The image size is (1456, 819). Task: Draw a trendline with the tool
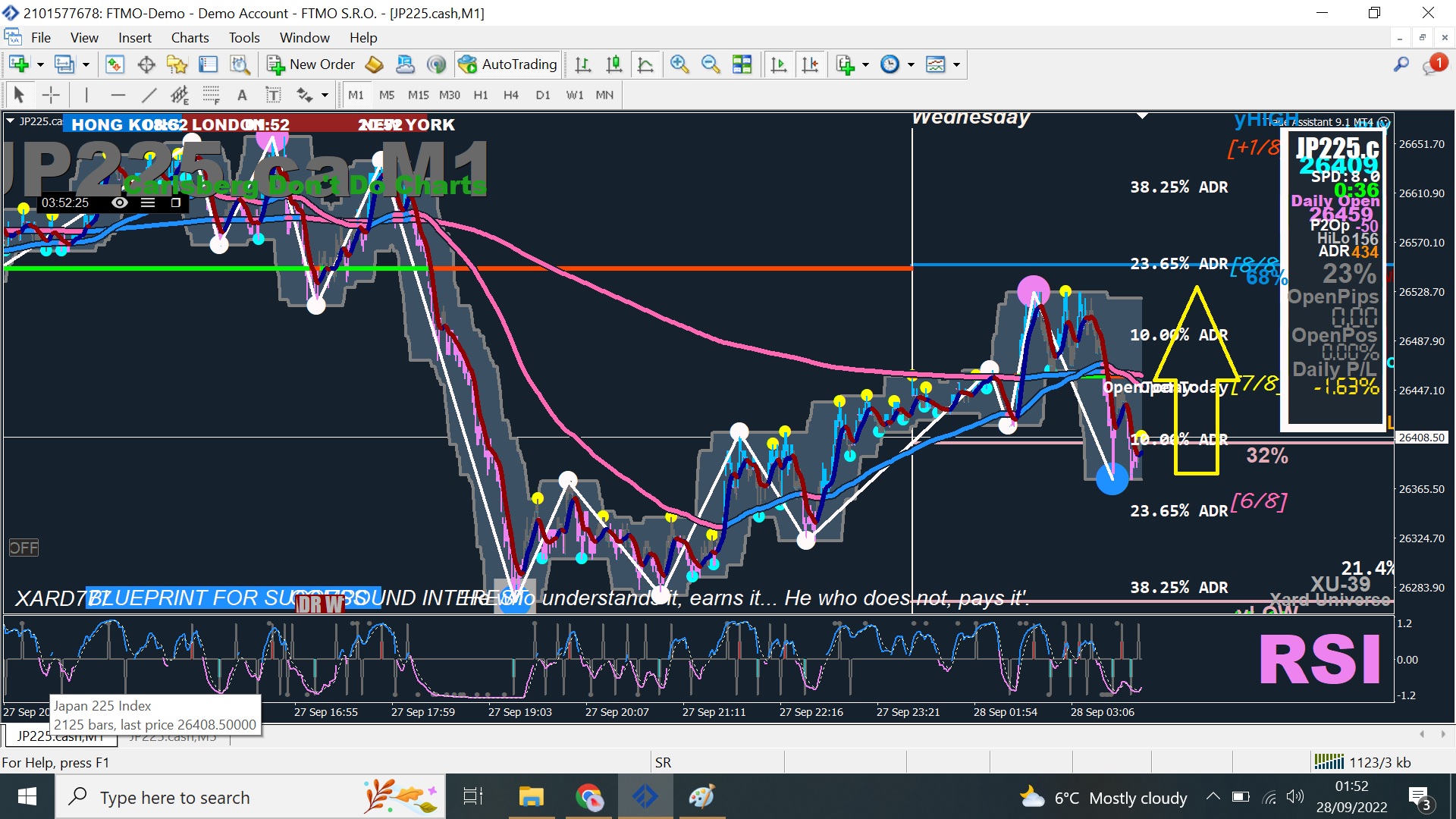149,95
